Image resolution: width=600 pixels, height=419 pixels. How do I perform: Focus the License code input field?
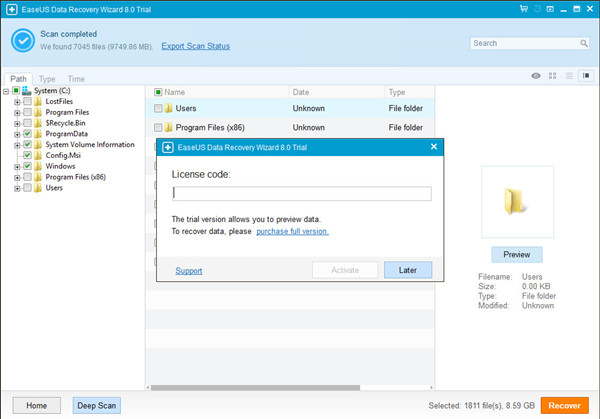(302, 194)
